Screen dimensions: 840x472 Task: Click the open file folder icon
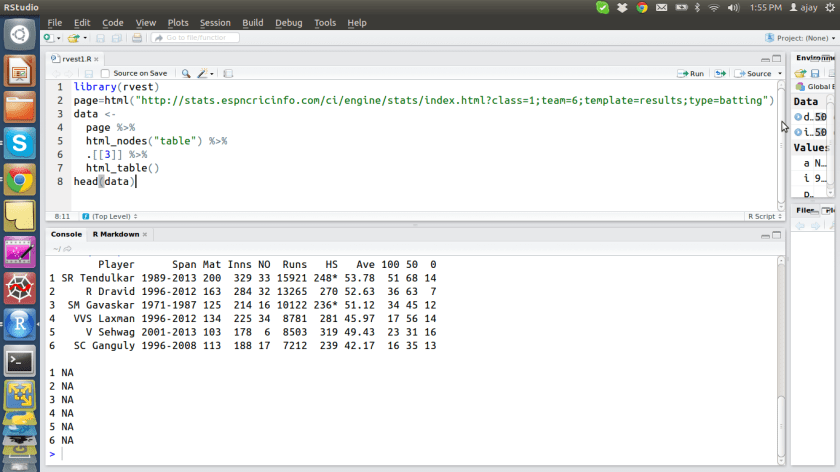73,38
